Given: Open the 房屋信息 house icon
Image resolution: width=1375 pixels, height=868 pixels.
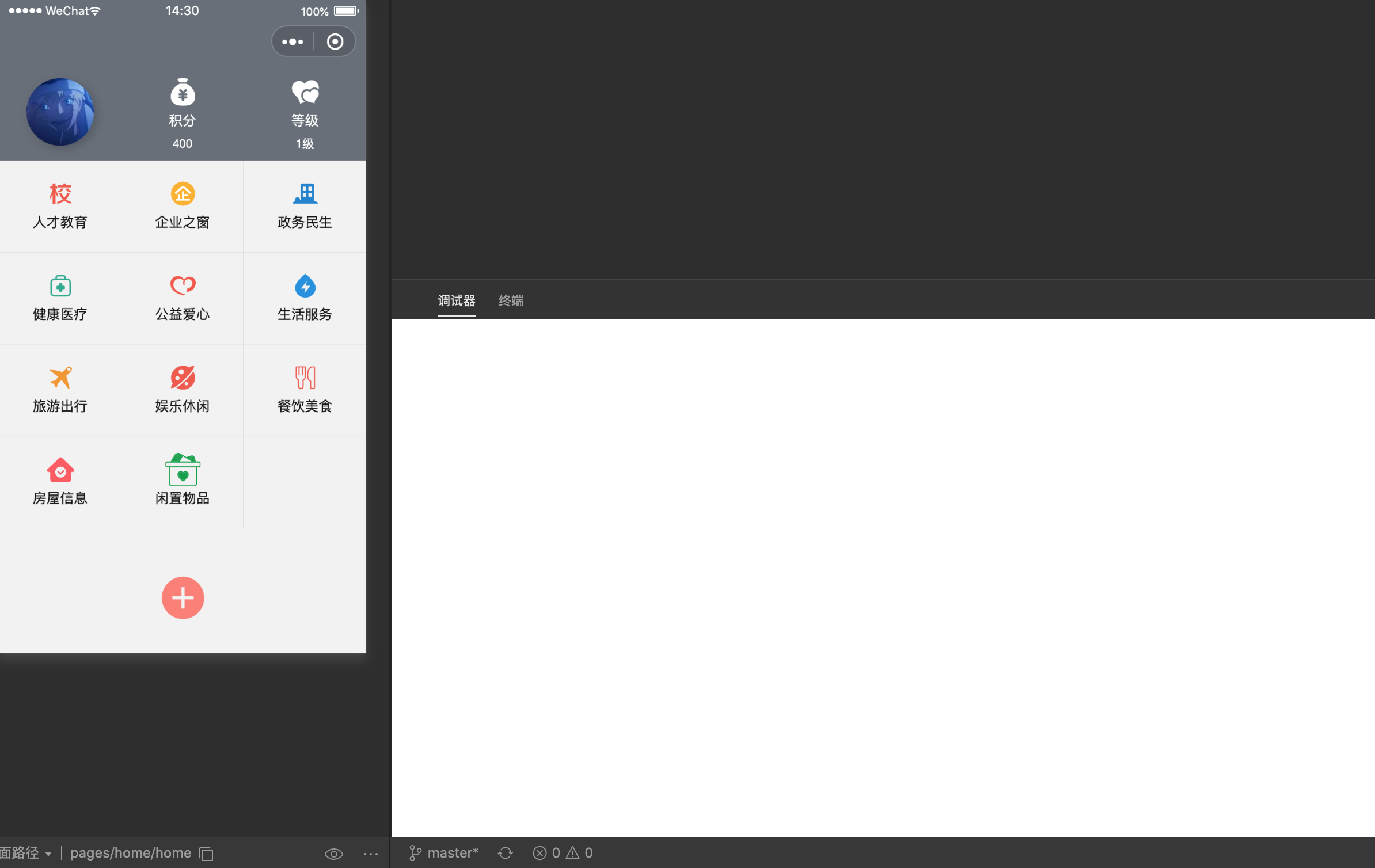Looking at the screenshot, I should pos(60,470).
